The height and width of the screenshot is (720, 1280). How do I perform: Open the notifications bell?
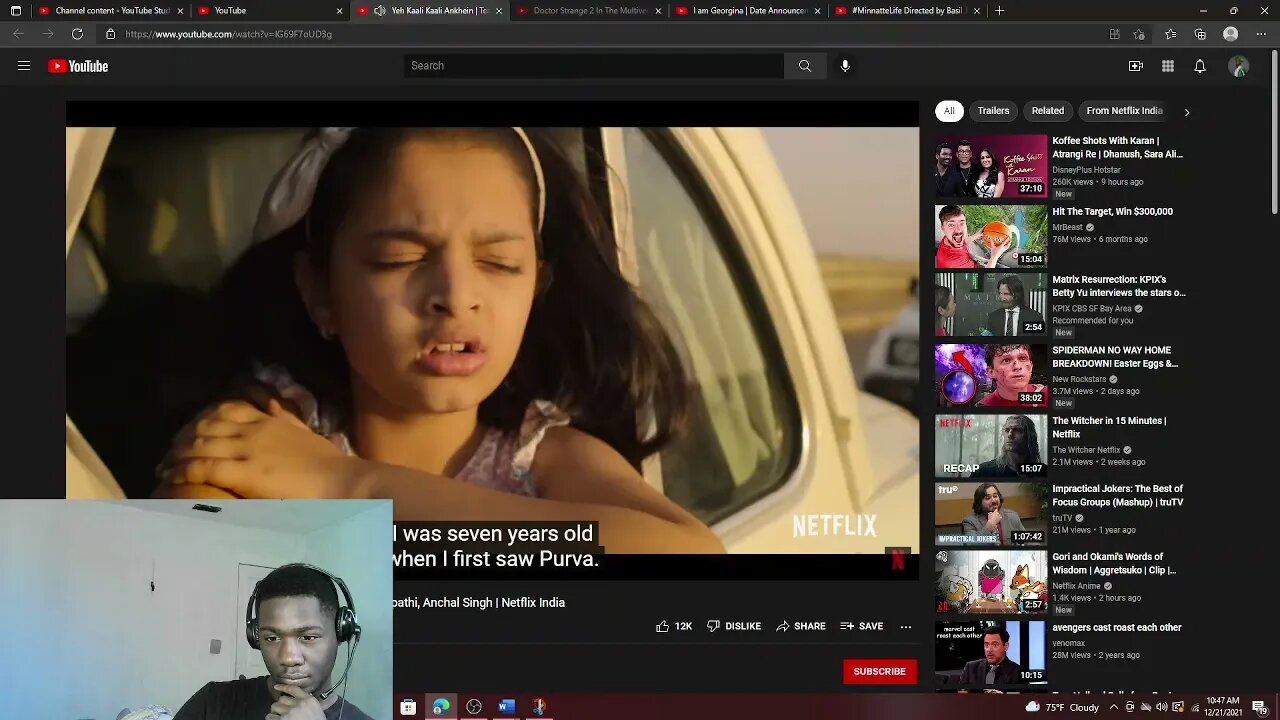pos(1200,66)
